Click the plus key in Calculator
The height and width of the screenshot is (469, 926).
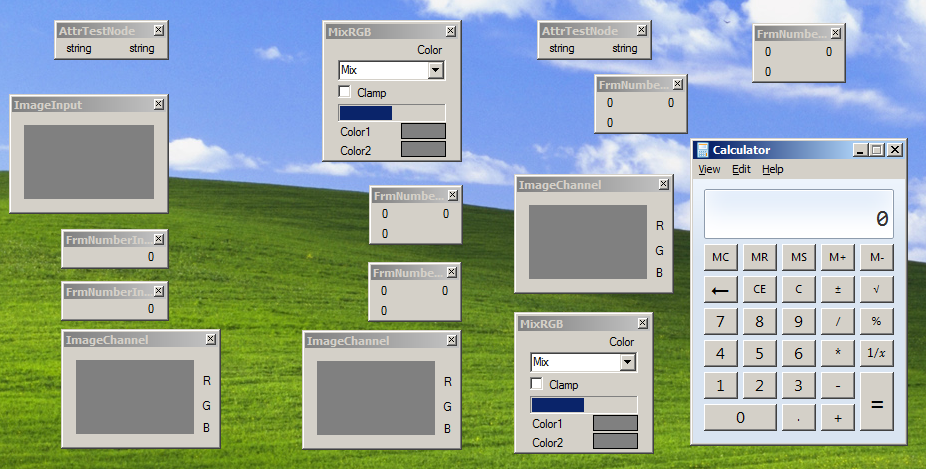(x=837, y=418)
